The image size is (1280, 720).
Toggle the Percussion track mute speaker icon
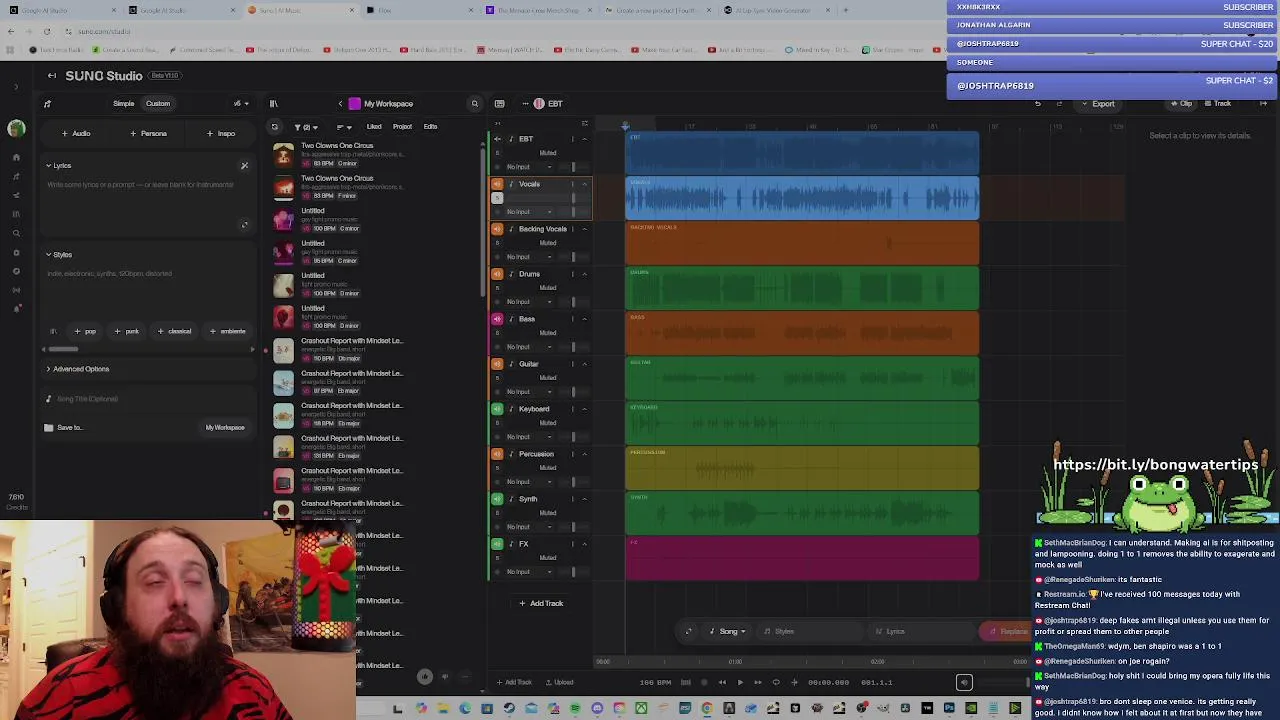[x=497, y=454]
